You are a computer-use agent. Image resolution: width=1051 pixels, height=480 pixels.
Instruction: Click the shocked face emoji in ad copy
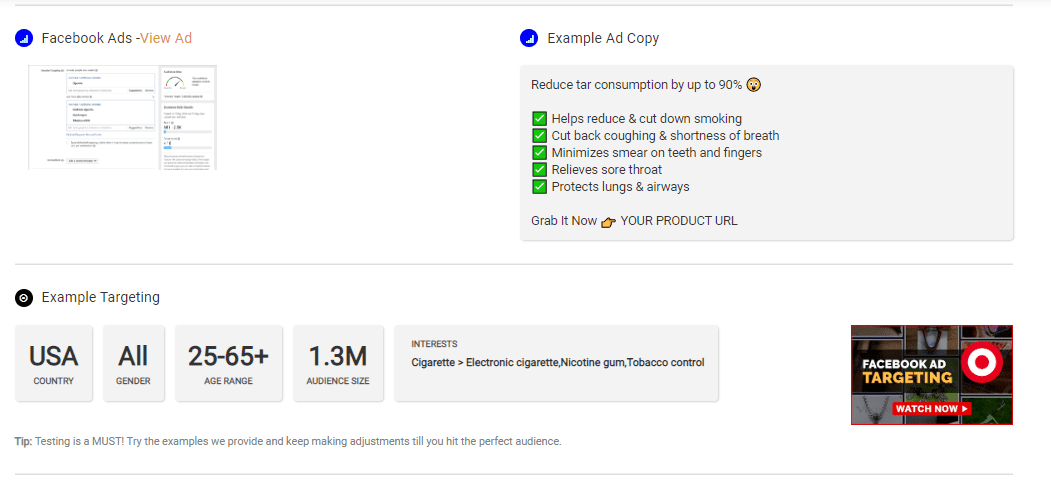coord(754,85)
